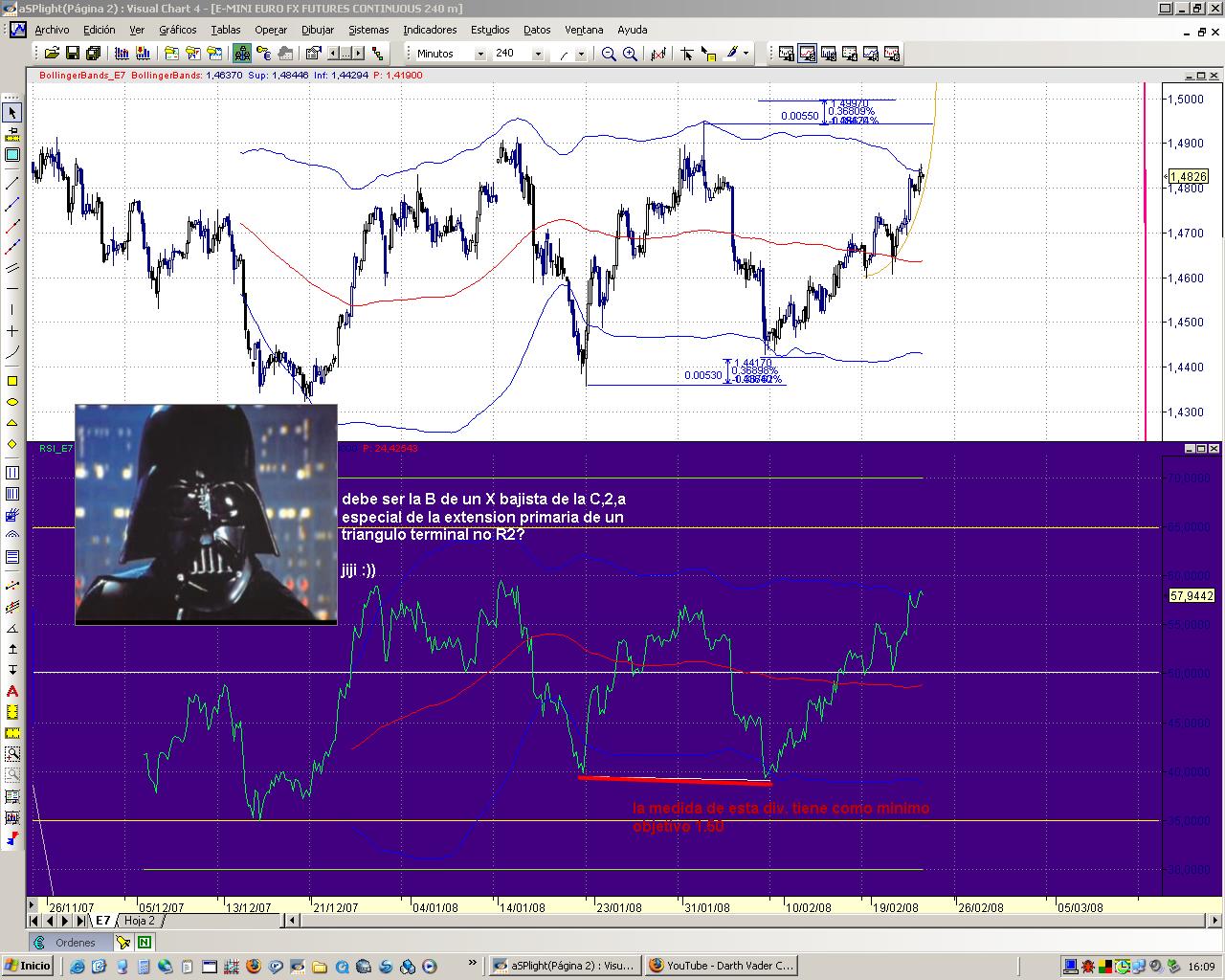Click the price label 1,4826 on axis
1225x980 pixels.
pos(1188,177)
